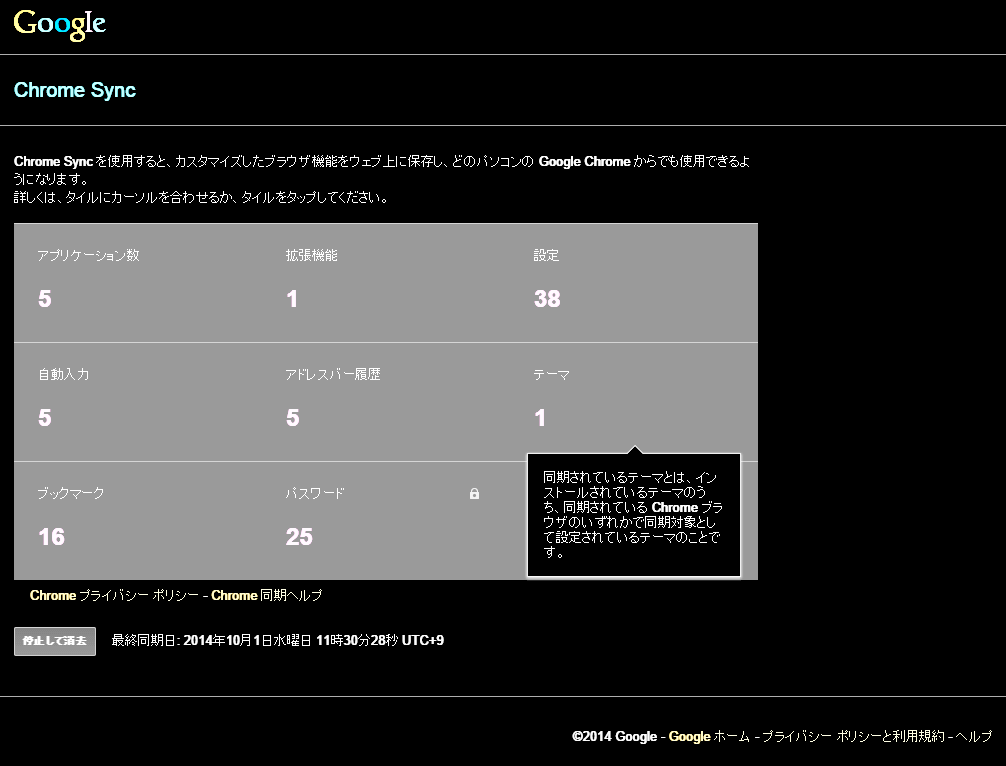Open the Chrome プライバシー ポリシー link
Screen dimensions: 1006x766
coord(114,595)
